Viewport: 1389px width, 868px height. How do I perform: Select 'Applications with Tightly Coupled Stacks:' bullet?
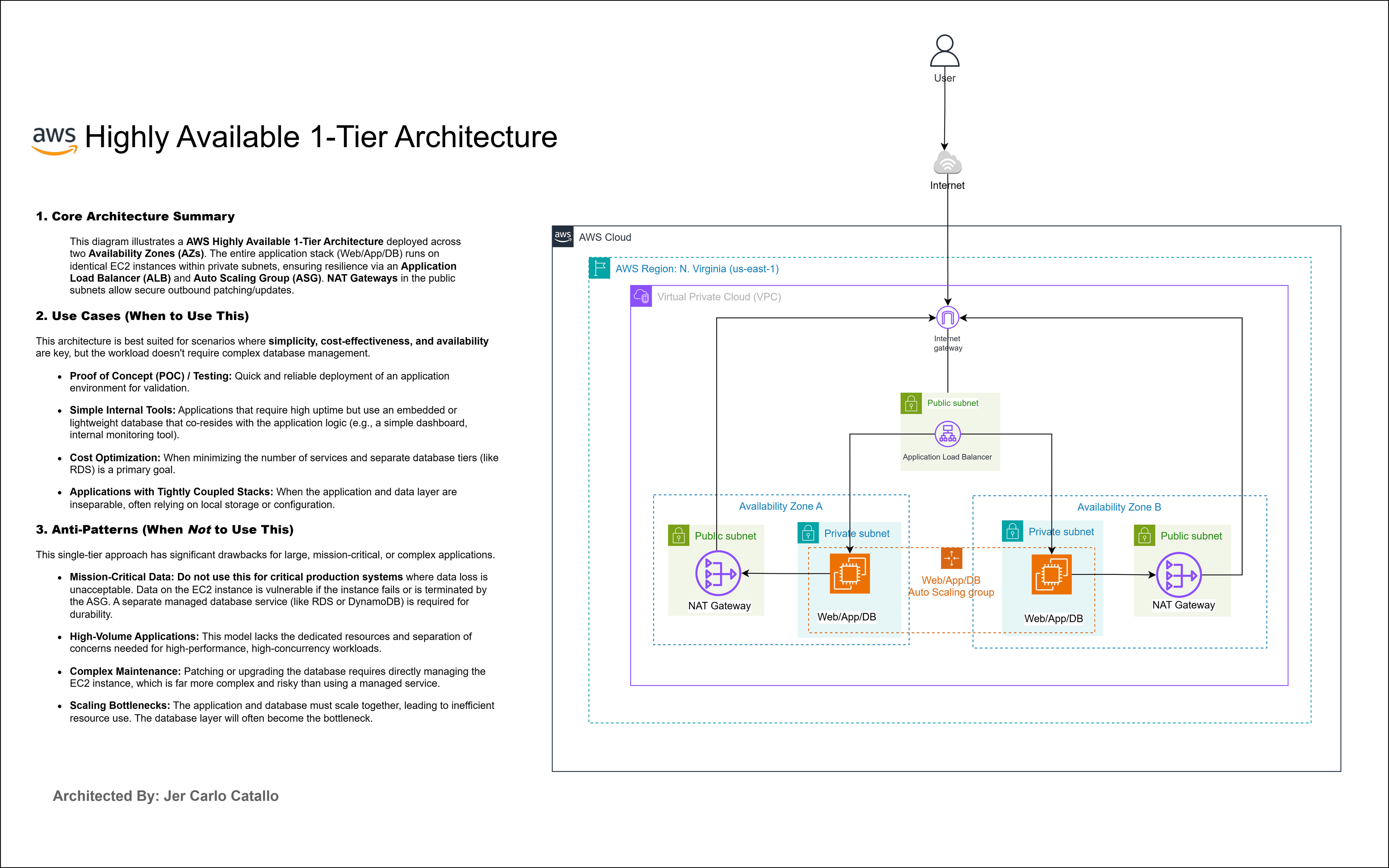point(171,491)
